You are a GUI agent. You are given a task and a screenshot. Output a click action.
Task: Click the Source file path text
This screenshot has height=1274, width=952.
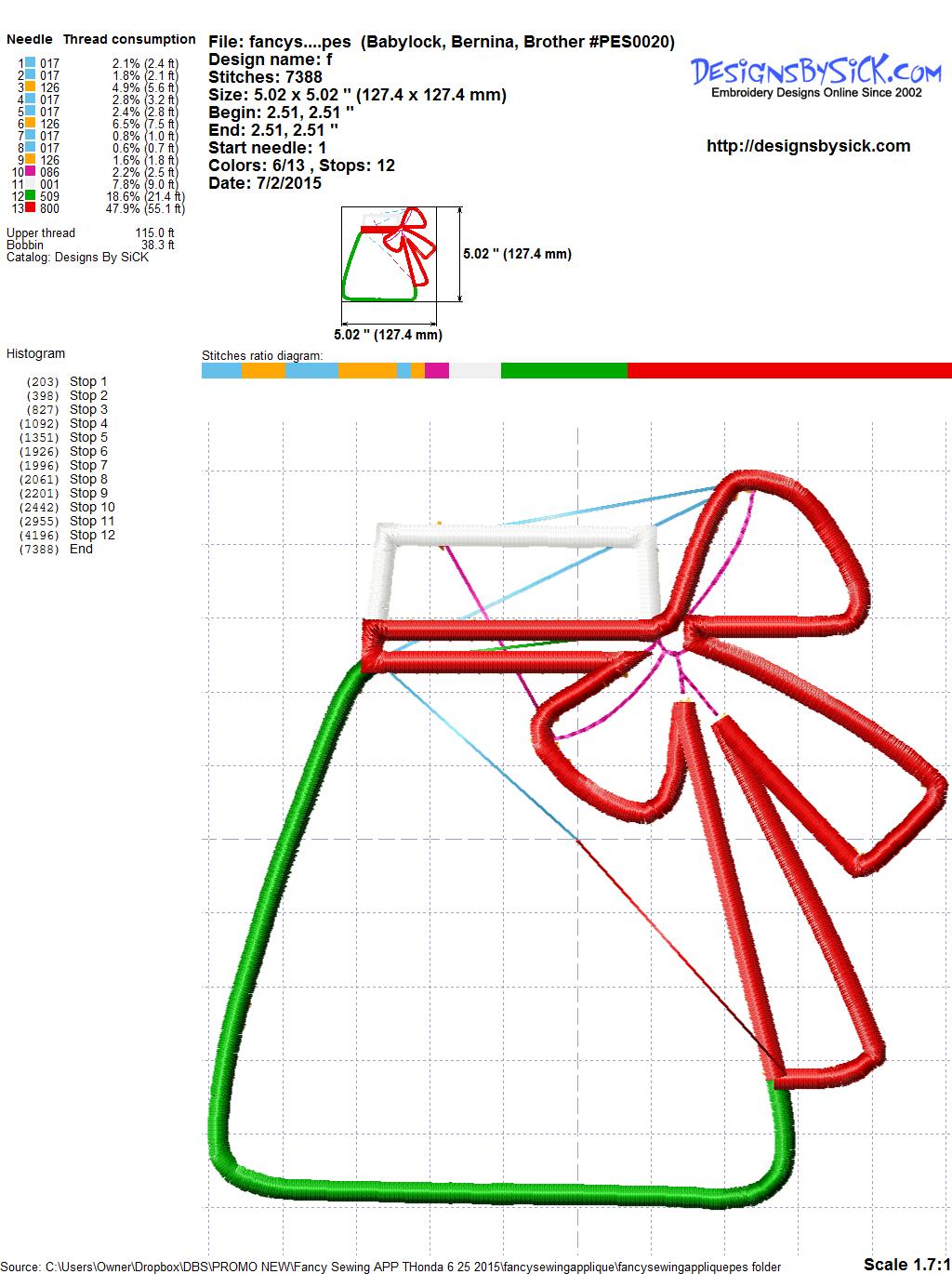point(390,1266)
